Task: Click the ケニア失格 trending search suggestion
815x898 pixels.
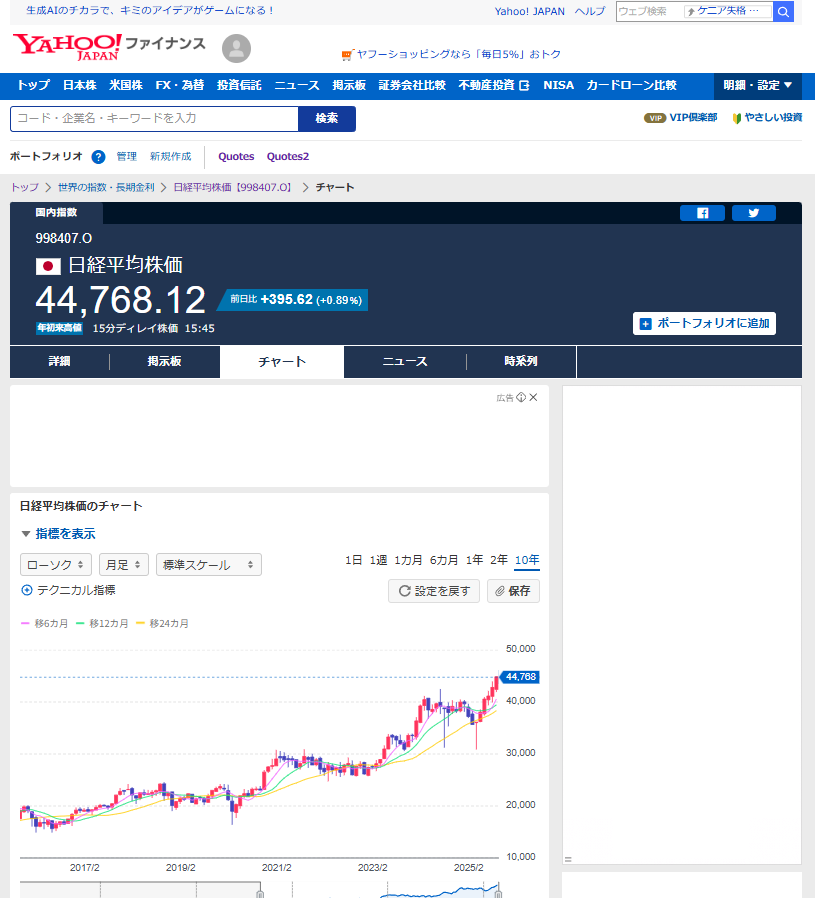Action: click(727, 11)
